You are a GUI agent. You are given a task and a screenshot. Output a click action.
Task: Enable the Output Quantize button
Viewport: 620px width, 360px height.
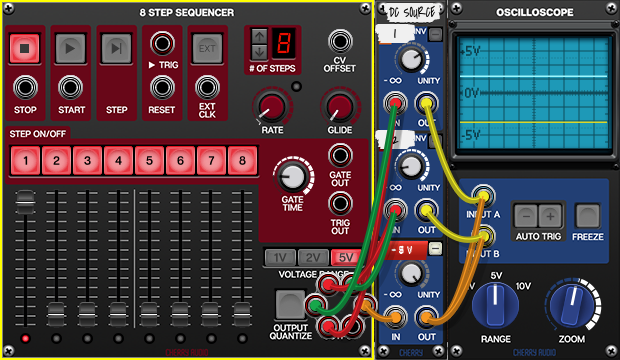pyautogui.click(x=290, y=304)
